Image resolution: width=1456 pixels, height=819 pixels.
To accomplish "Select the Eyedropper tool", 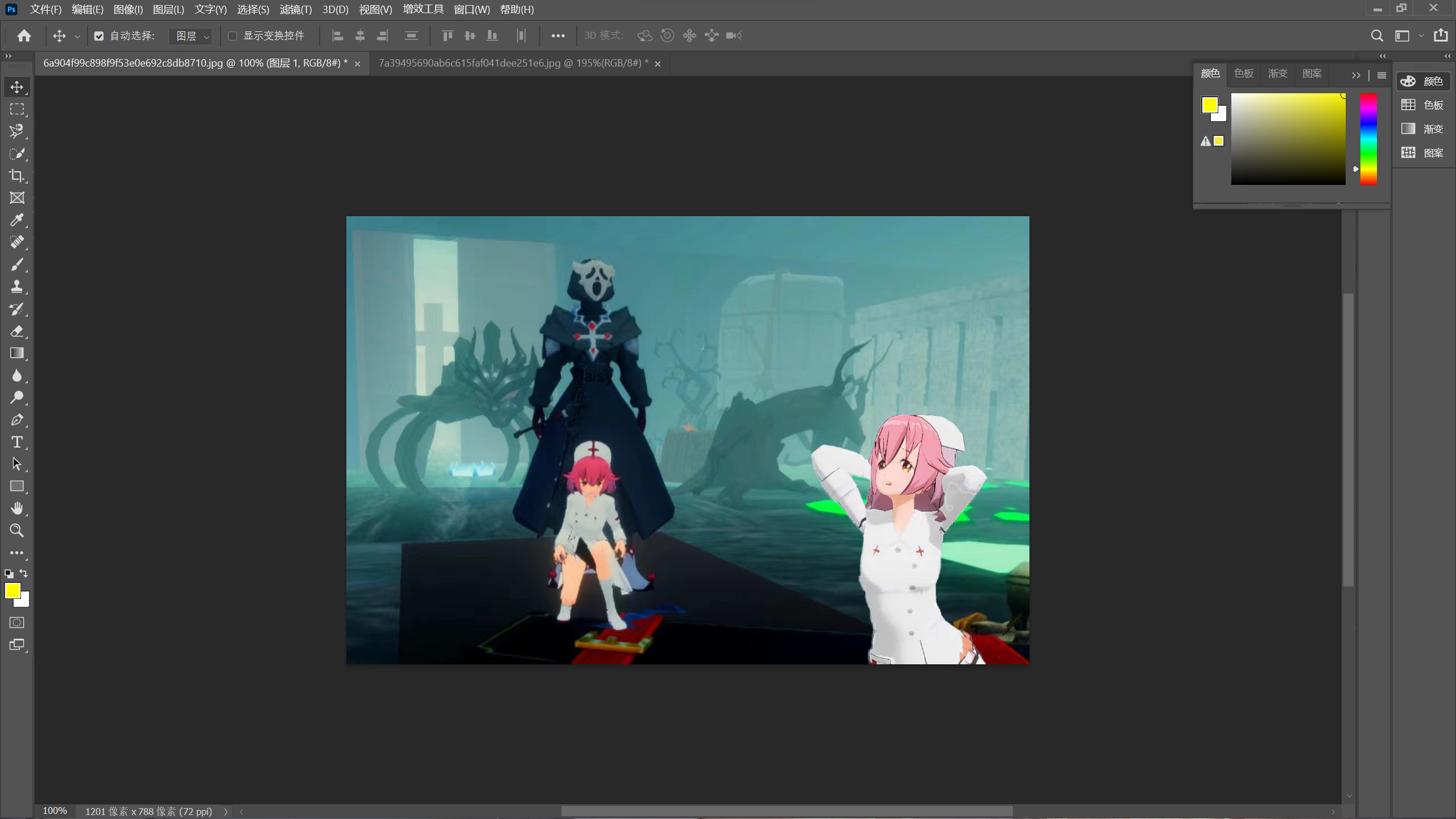I will pyautogui.click(x=17, y=220).
